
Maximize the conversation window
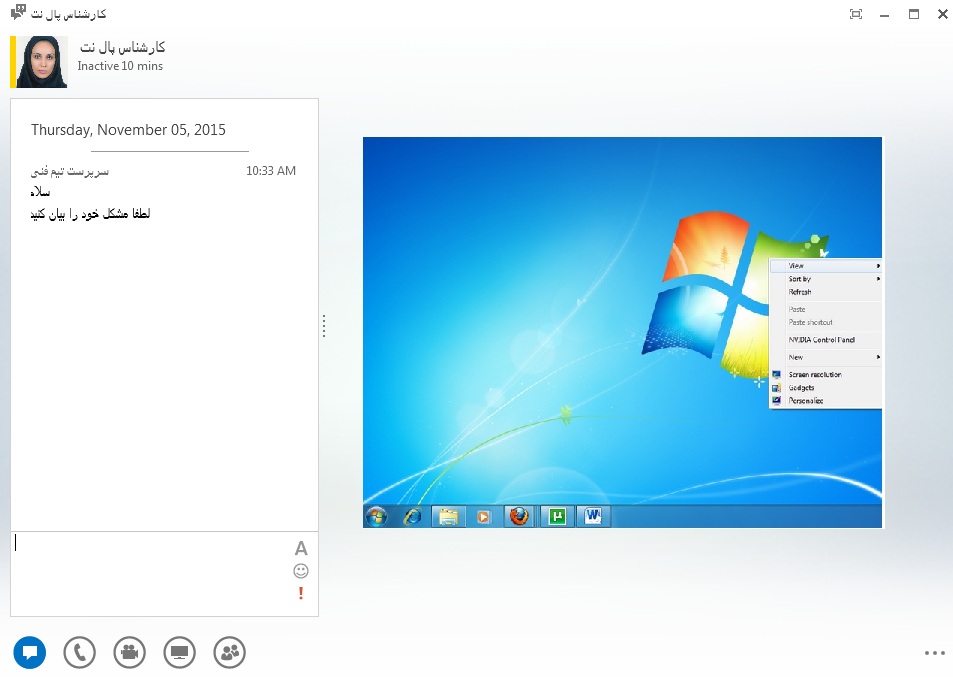pyautogui.click(x=913, y=14)
